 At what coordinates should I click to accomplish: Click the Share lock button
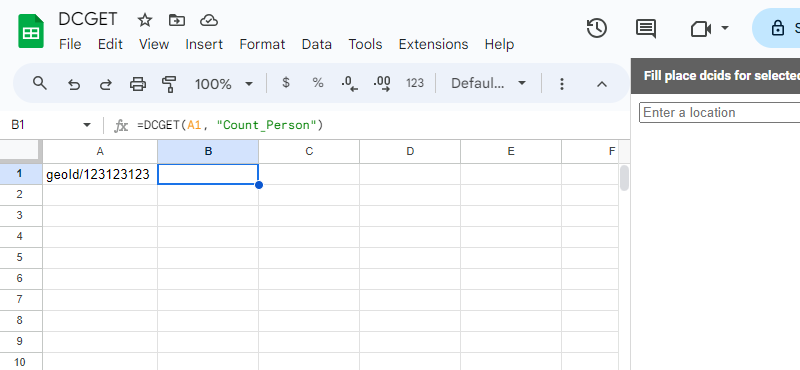click(x=777, y=28)
